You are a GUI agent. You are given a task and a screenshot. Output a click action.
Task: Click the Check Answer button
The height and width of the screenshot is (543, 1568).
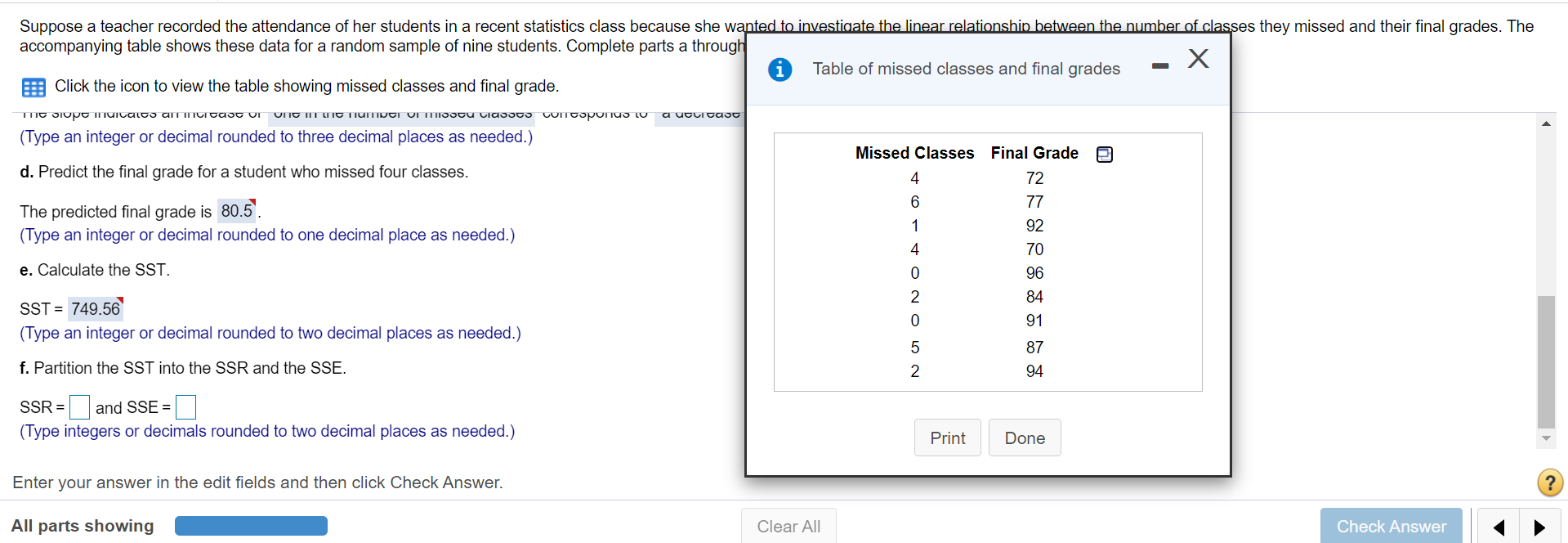1391,527
